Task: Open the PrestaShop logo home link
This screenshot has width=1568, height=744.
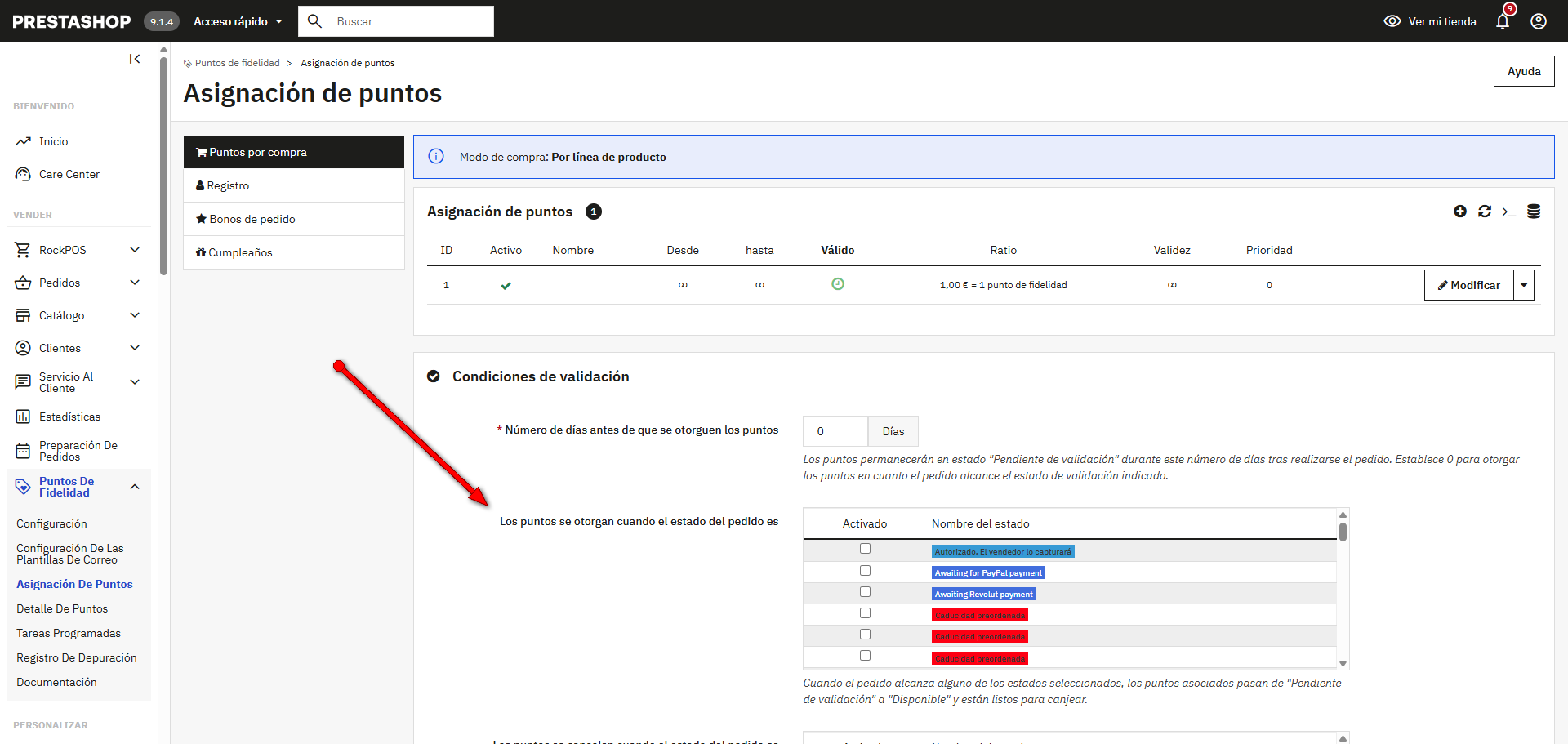Action: tap(72, 21)
